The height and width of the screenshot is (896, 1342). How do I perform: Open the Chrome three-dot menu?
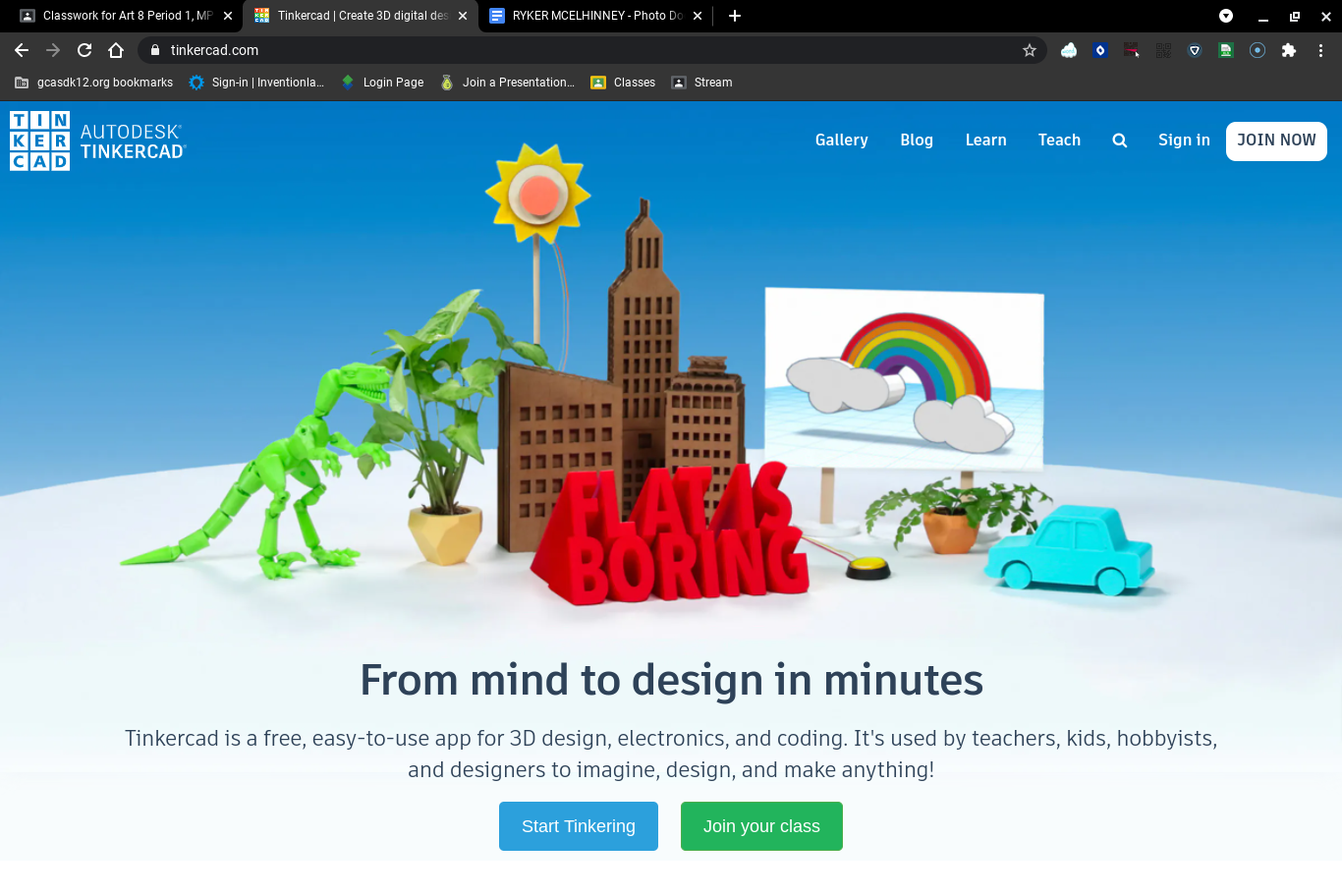[1321, 50]
